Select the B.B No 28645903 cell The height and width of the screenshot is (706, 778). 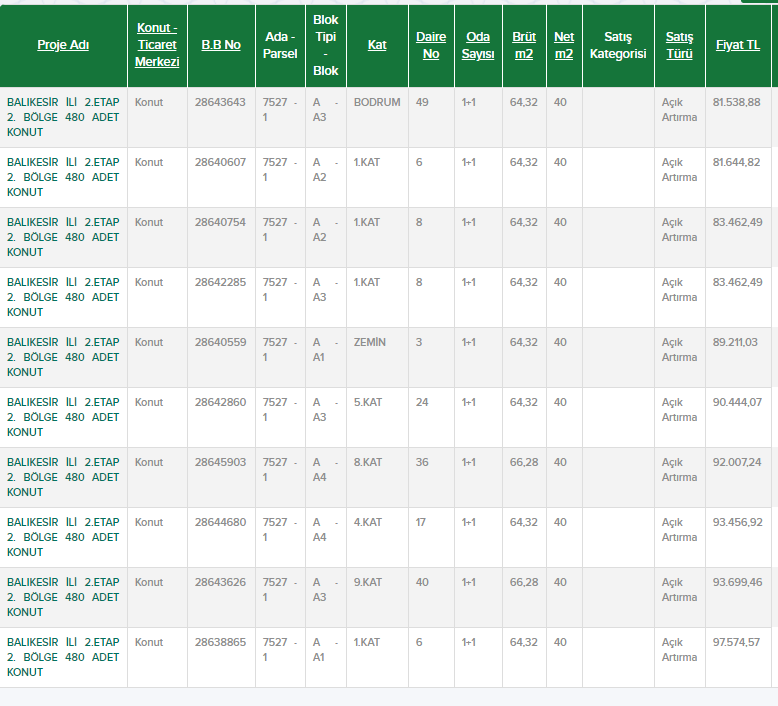click(x=220, y=462)
